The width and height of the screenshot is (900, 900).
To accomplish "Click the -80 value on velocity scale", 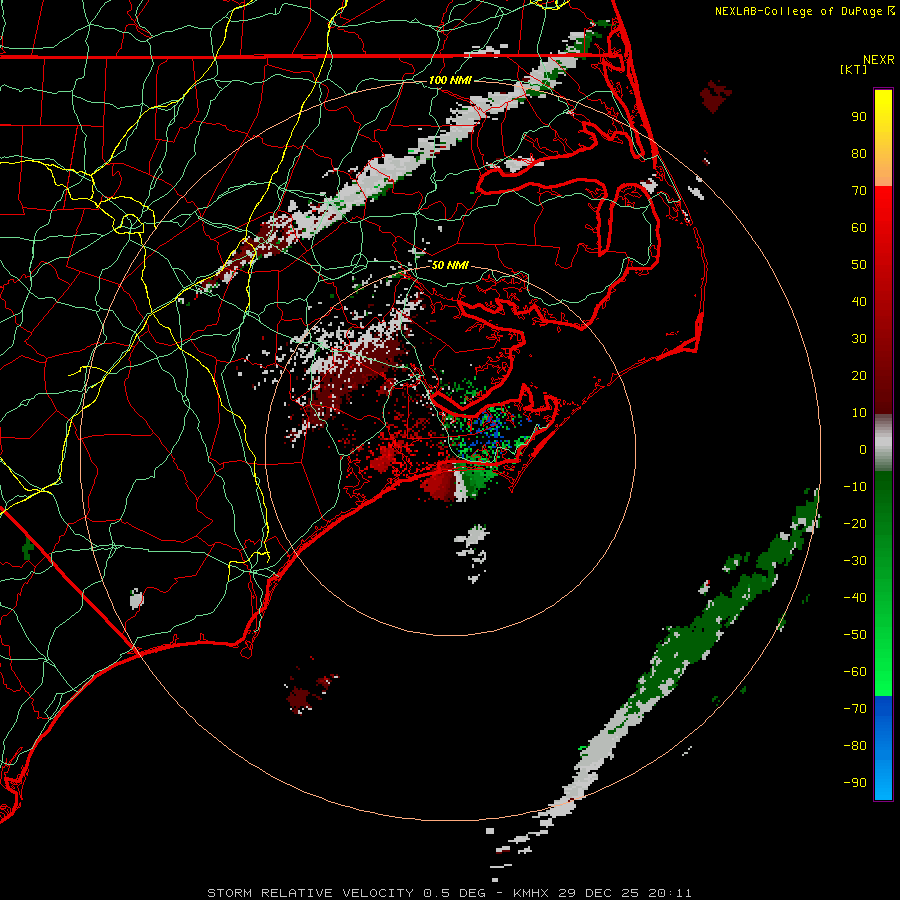I will coord(855,746).
